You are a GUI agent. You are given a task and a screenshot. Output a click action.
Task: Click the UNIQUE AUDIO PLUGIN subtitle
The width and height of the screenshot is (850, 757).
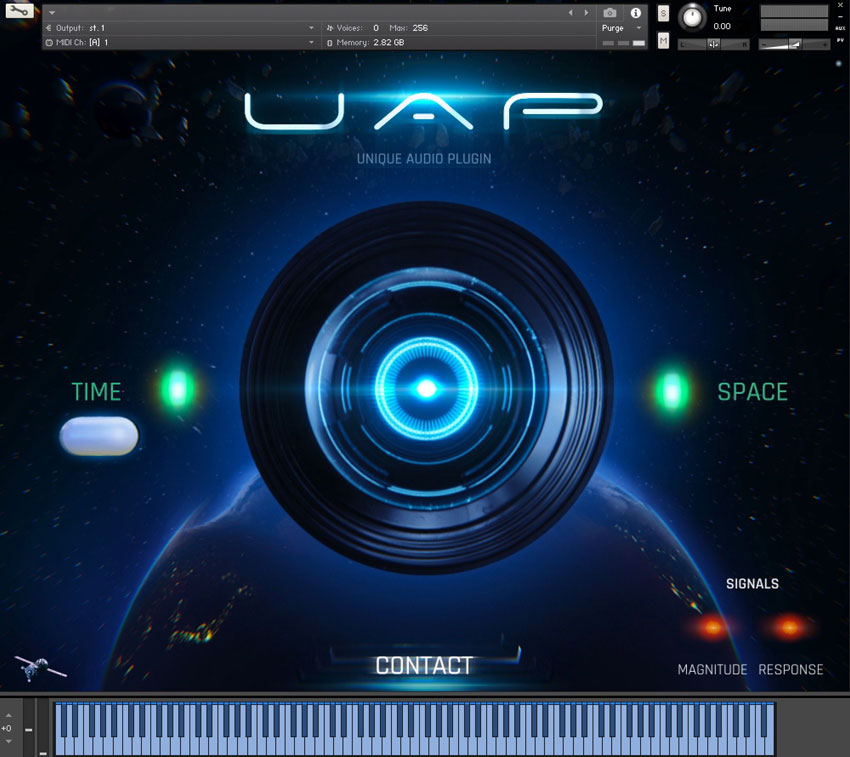(424, 159)
